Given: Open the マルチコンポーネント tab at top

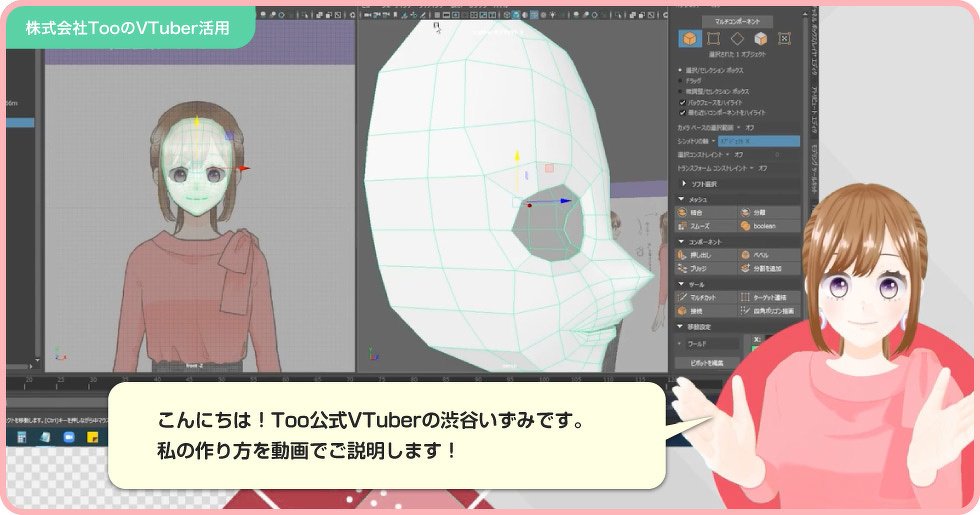Looking at the screenshot, I should click(738, 21).
